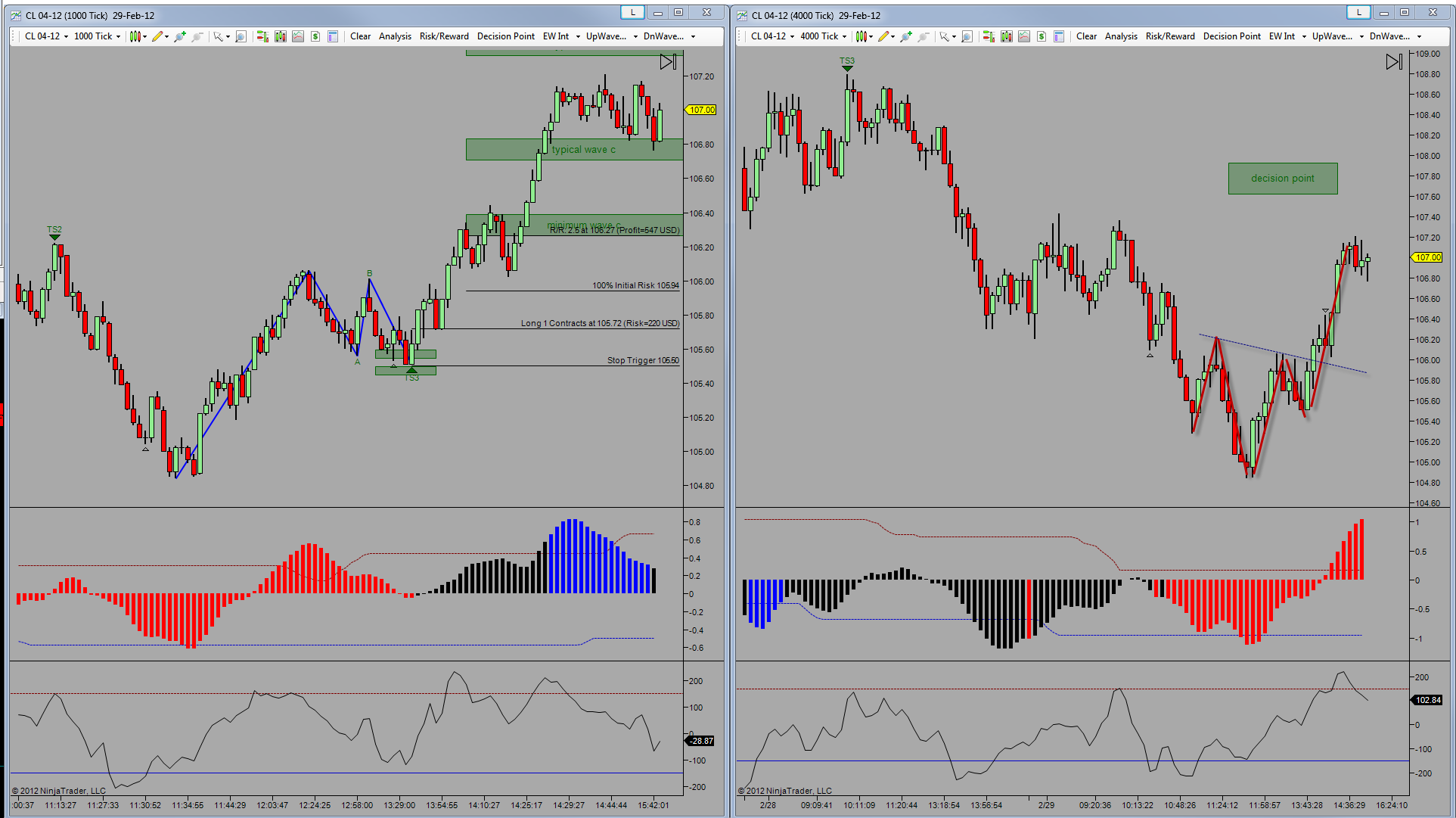Open strategies dollar icon in 4000 Tick window
This screenshot has width=1456, height=818.
[1042, 36]
